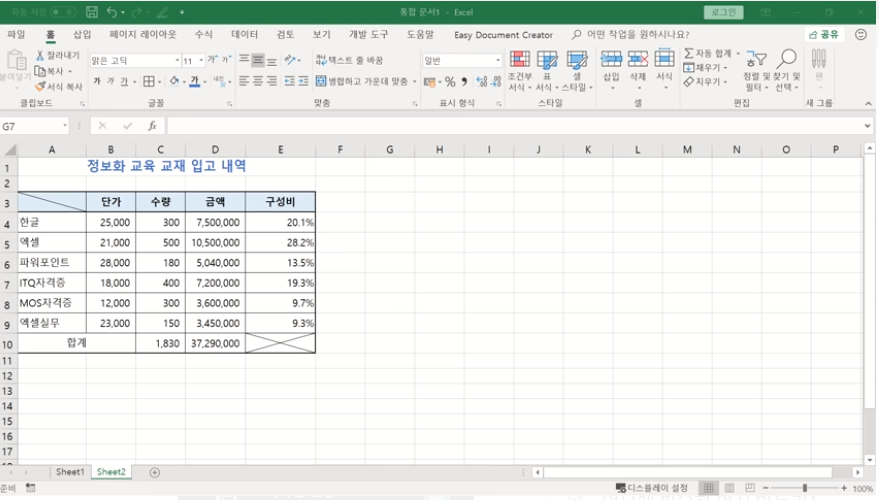The image size is (879, 500).
Task: Open Sort and Filter (정렬 및 필터)
Action: coord(757,71)
